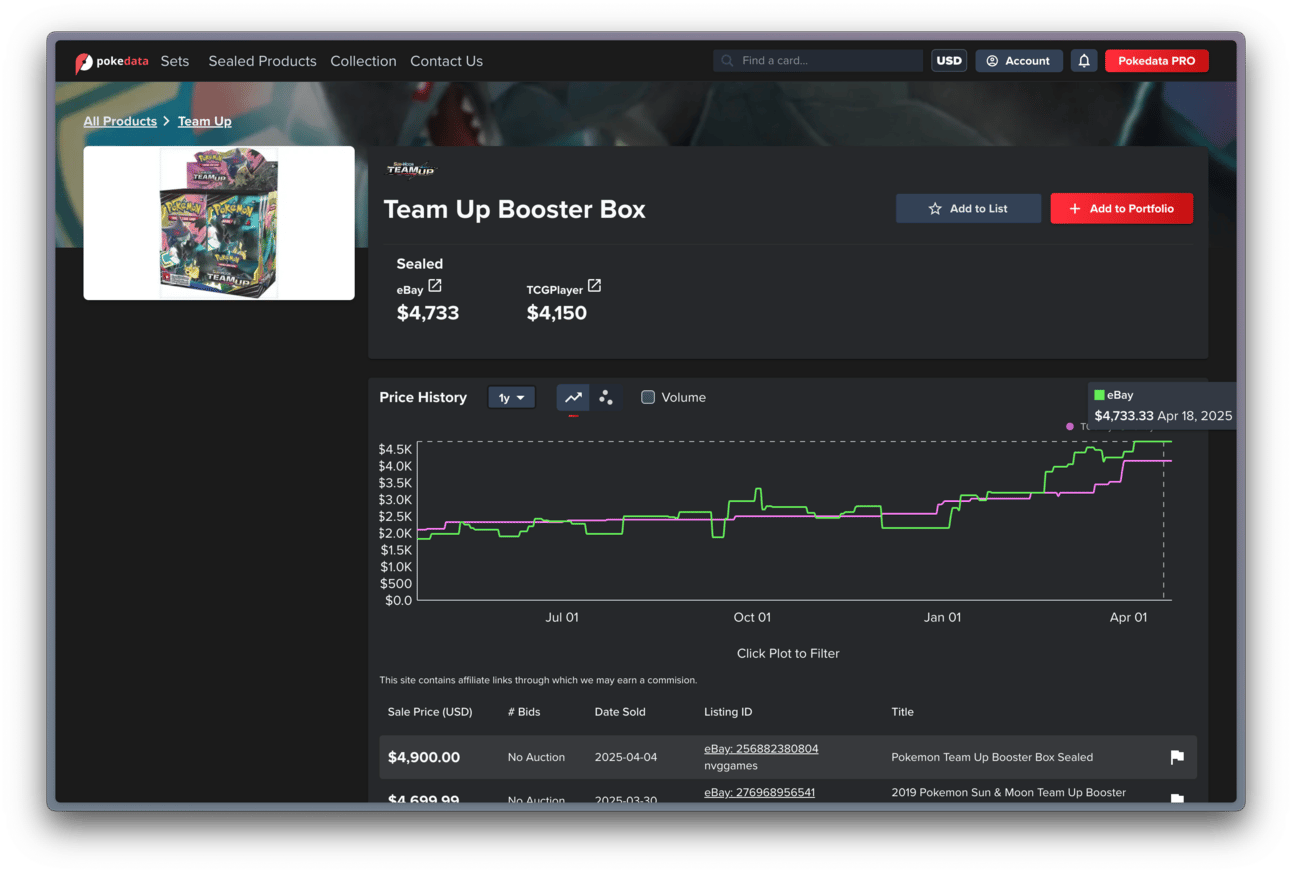
Task: Click the Listing ID column header
Action: pos(728,712)
